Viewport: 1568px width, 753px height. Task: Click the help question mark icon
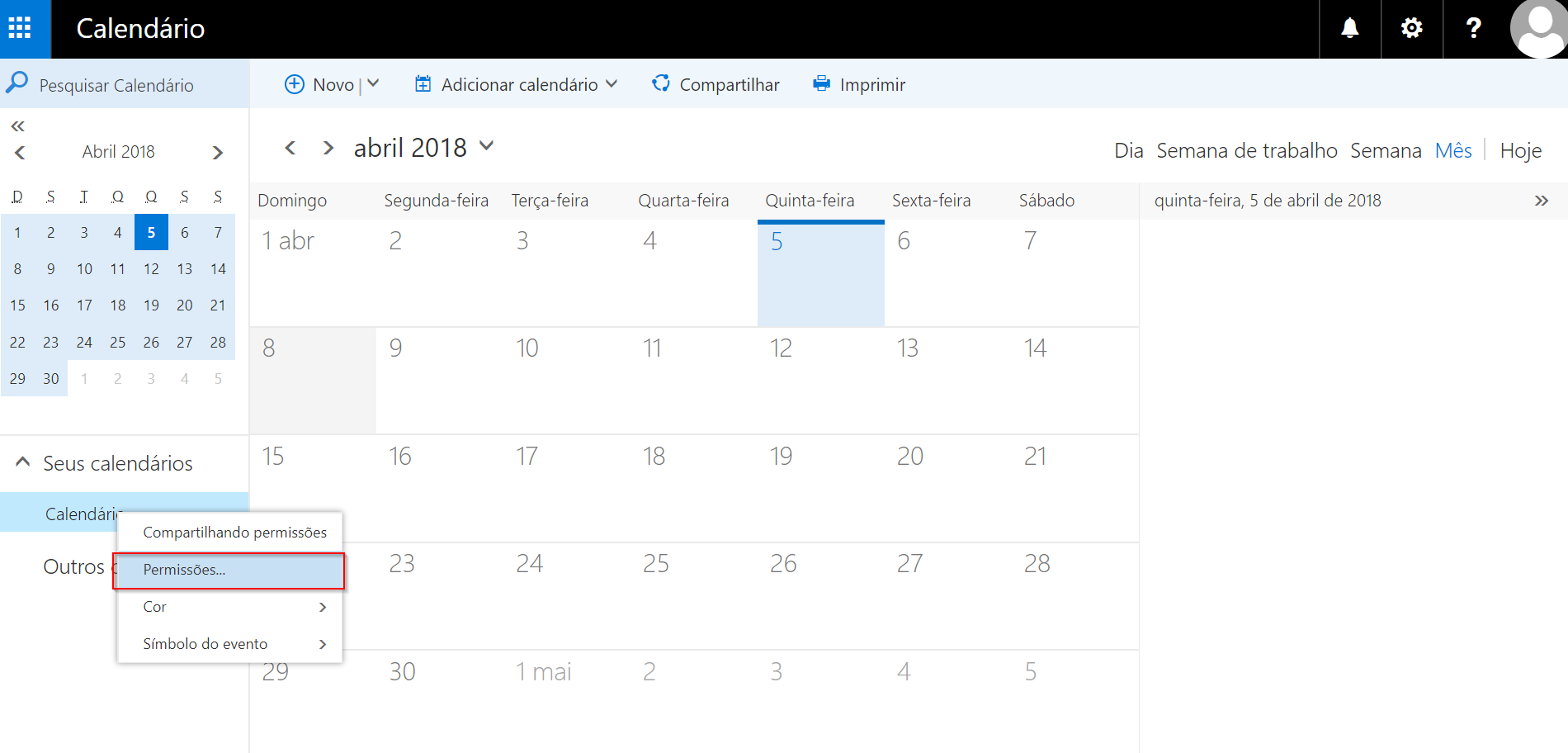coord(1473,28)
